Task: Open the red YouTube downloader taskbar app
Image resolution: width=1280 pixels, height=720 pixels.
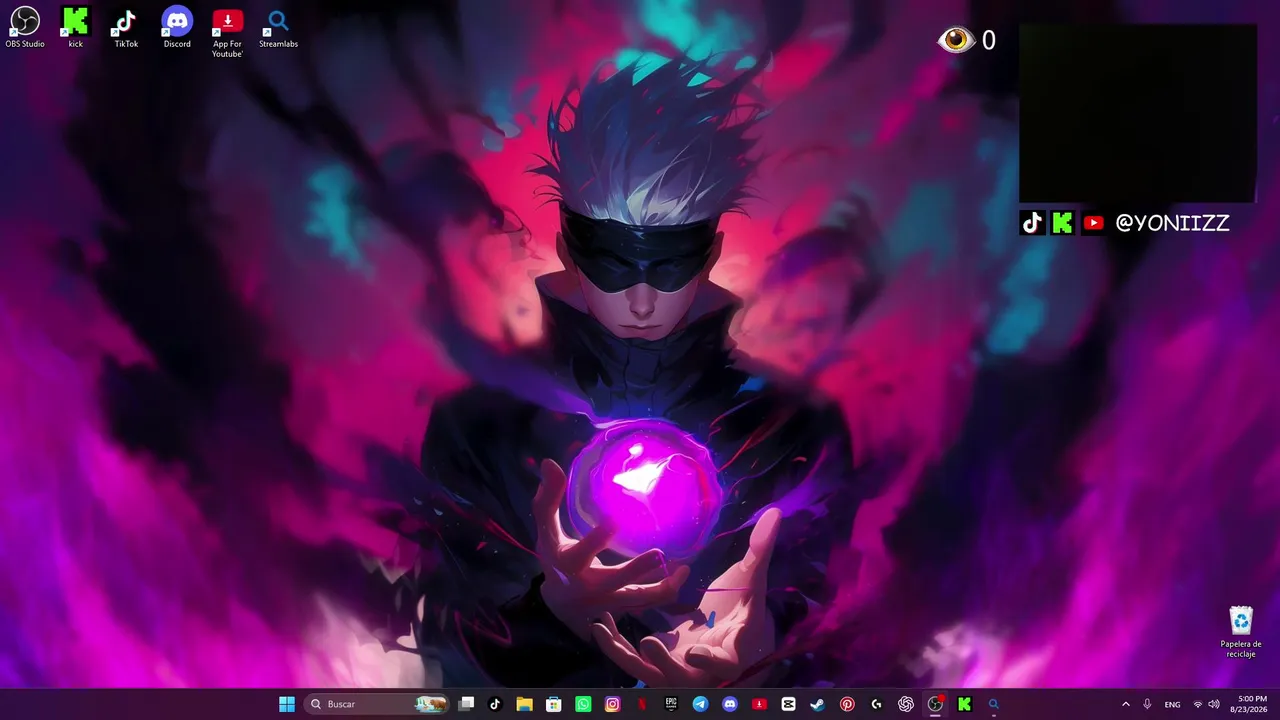Action: (x=759, y=704)
